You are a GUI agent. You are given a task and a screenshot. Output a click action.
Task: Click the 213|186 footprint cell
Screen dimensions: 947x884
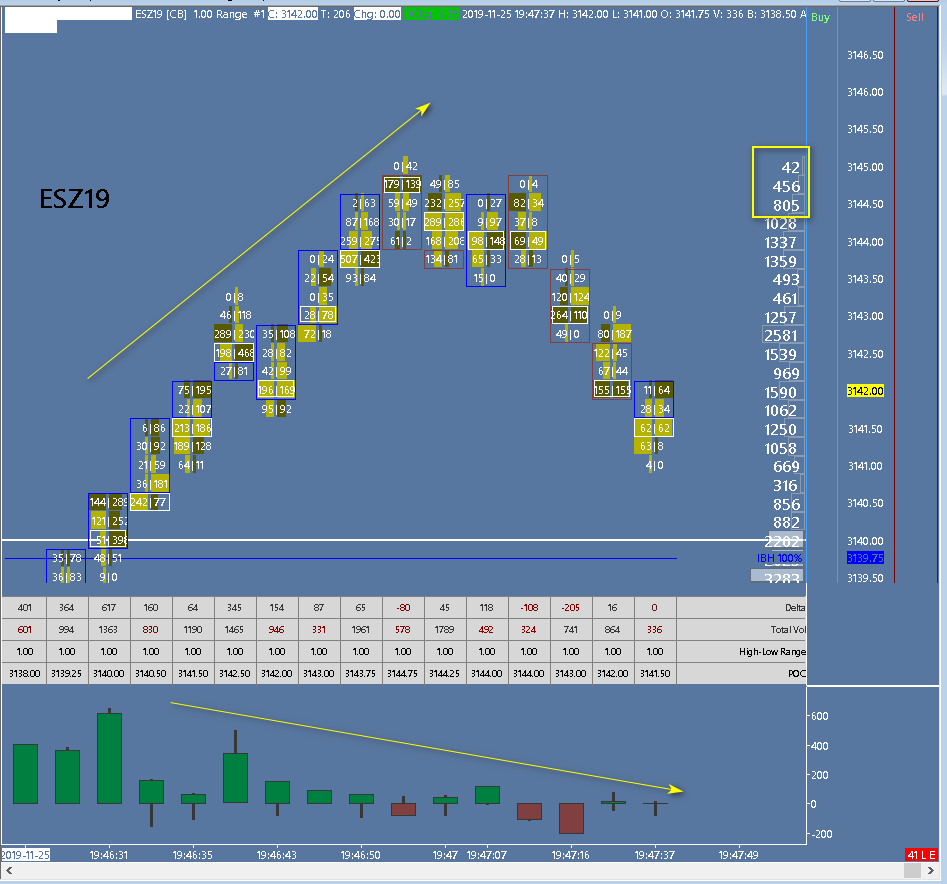pyautogui.click(x=192, y=428)
